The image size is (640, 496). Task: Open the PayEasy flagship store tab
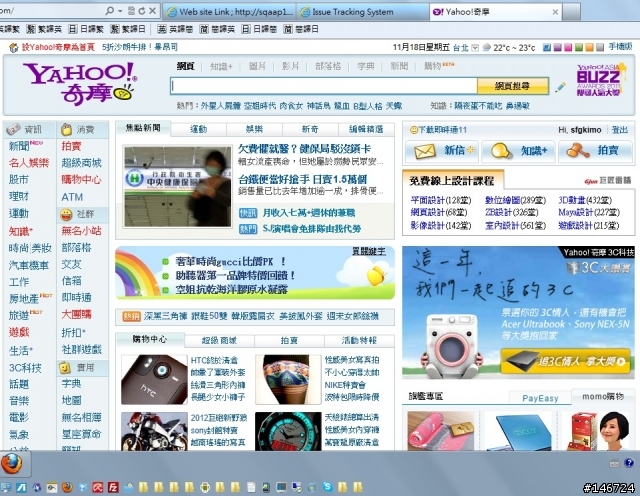point(540,398)
